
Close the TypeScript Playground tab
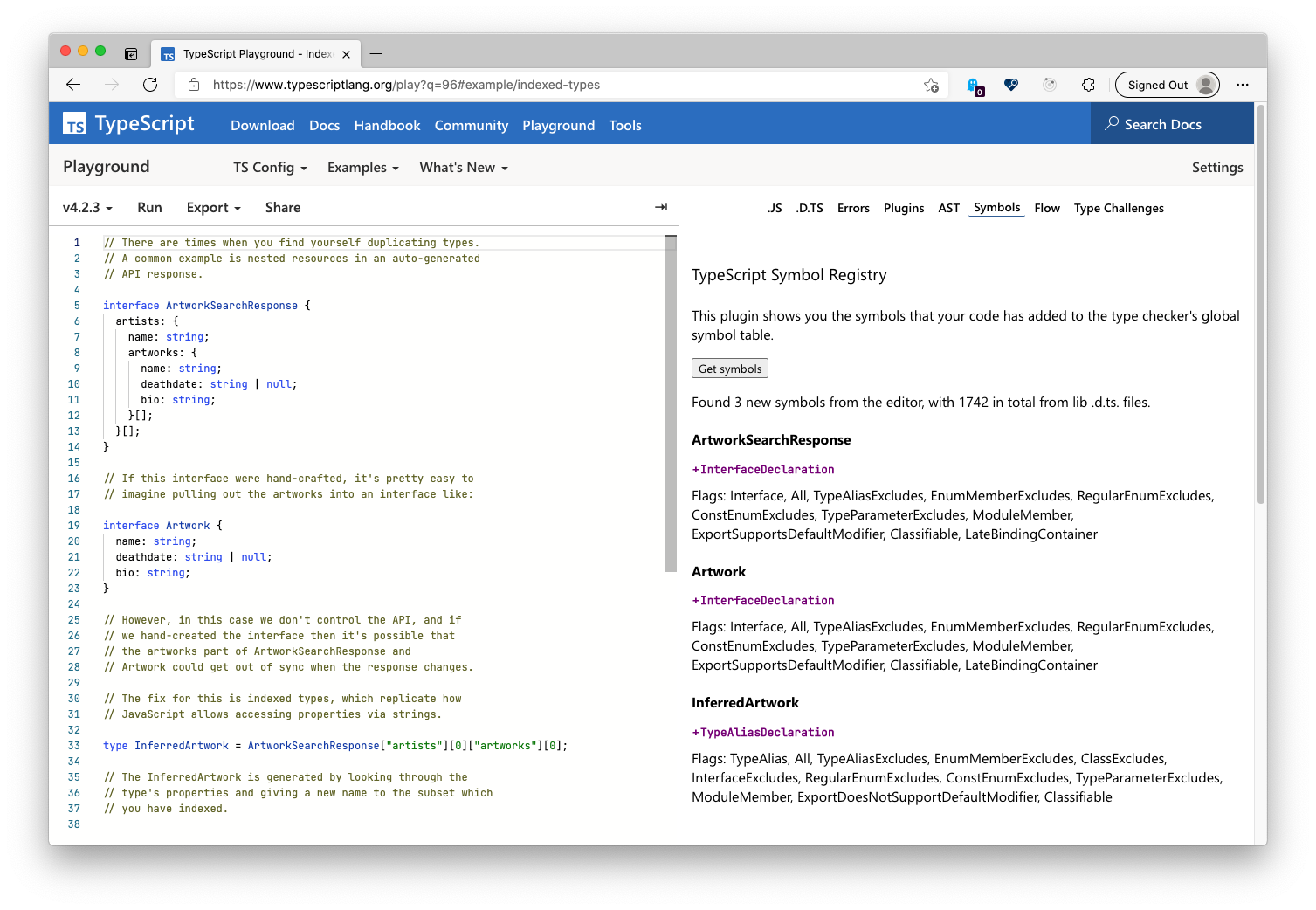tap(346, 54)
